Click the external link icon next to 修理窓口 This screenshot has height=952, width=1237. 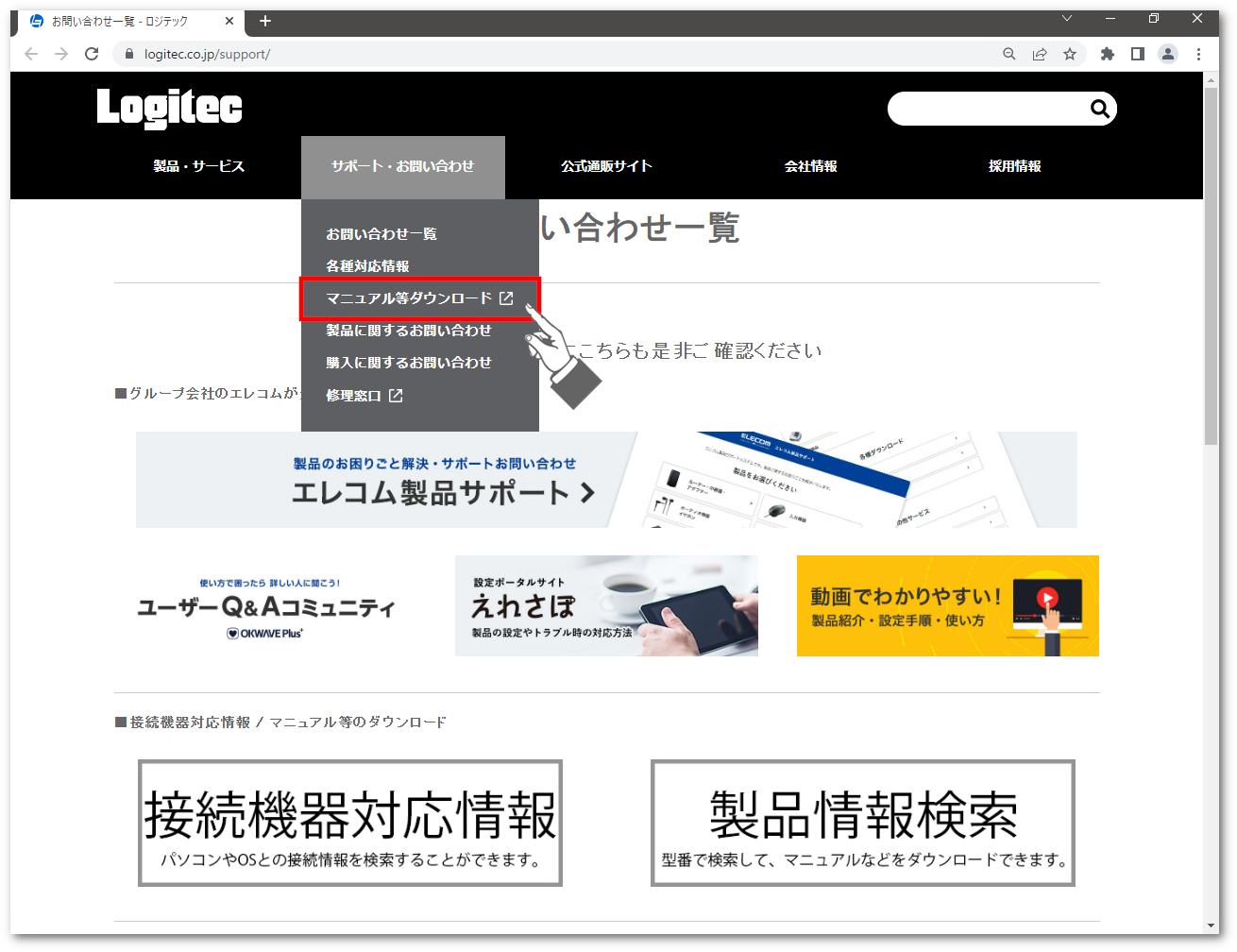pyautogui.click(x=396, y=396)
